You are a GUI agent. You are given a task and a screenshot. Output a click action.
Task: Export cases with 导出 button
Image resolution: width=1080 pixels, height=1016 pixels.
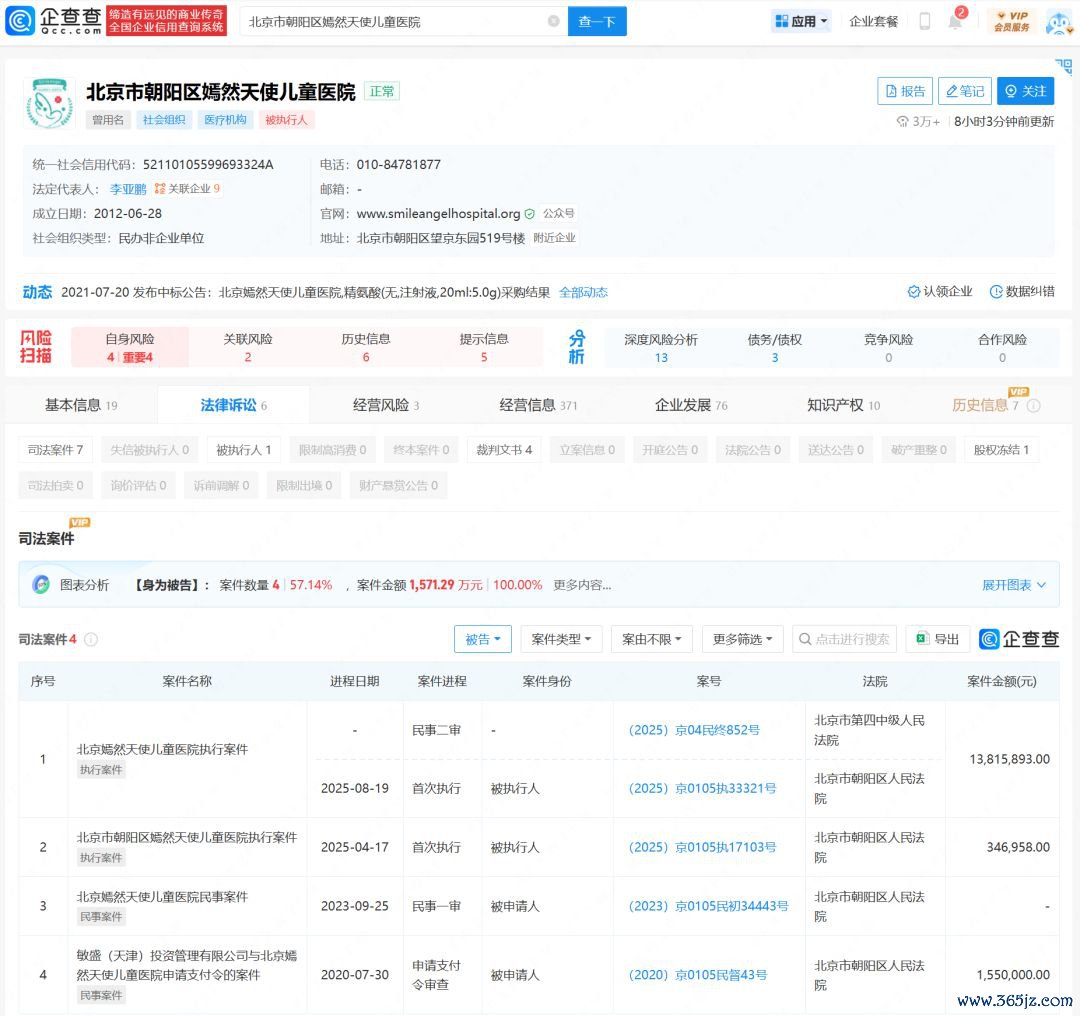point(938,639)
